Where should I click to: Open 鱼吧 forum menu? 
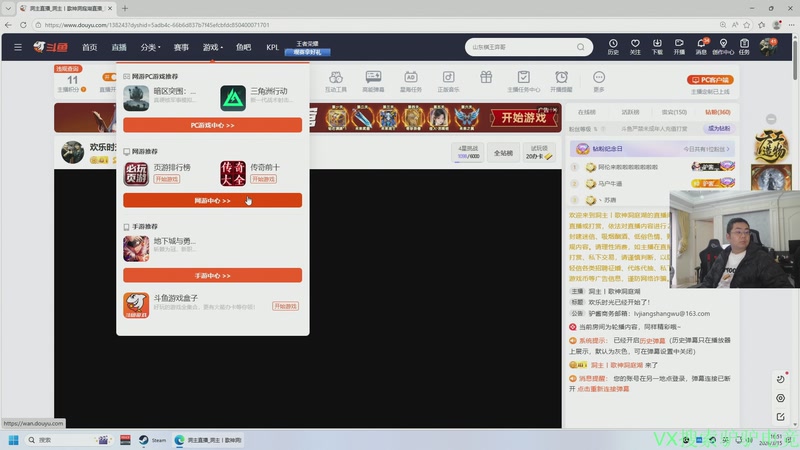[243, 47]
